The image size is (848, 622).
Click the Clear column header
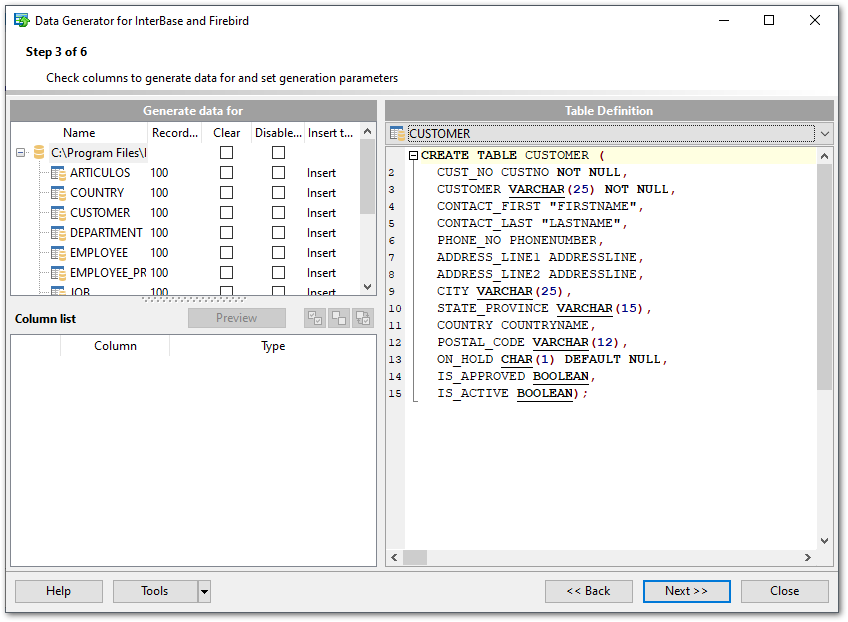pyautogui.click(x=227, y=133)
